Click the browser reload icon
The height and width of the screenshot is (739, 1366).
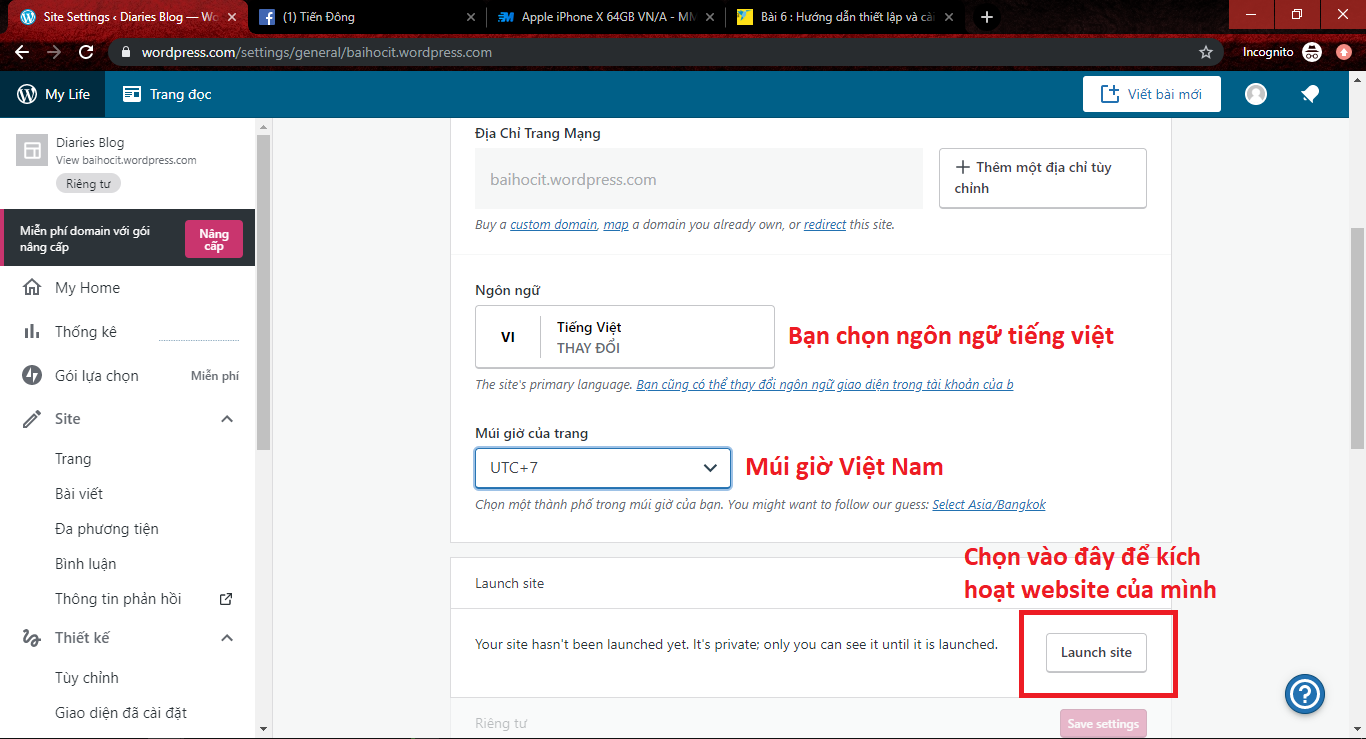(86, 52)
